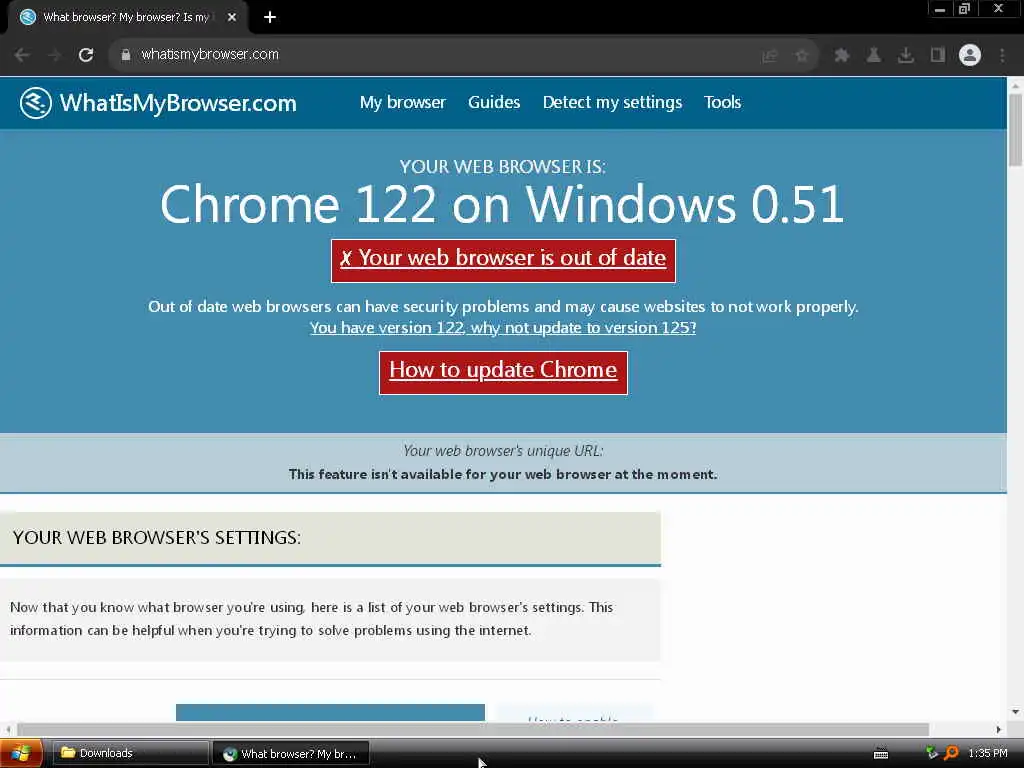Click How to update Chrome button
Screen dimensions: 1024x768
point(503,372)
